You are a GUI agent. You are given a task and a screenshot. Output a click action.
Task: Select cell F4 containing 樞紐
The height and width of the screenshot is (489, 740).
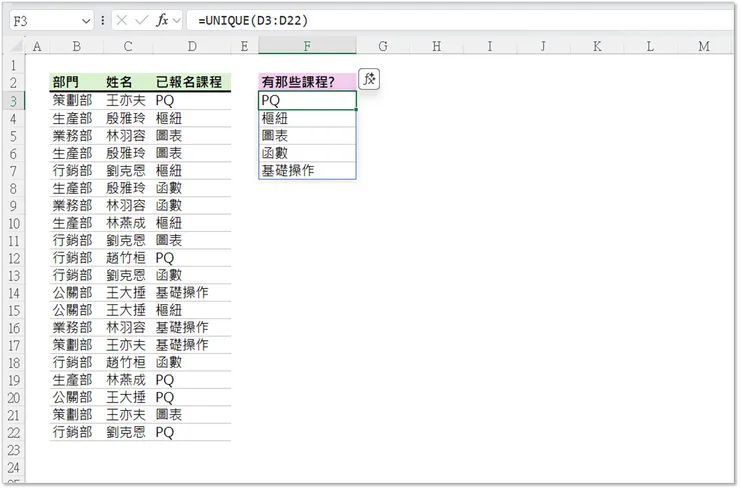click(307, 118)
